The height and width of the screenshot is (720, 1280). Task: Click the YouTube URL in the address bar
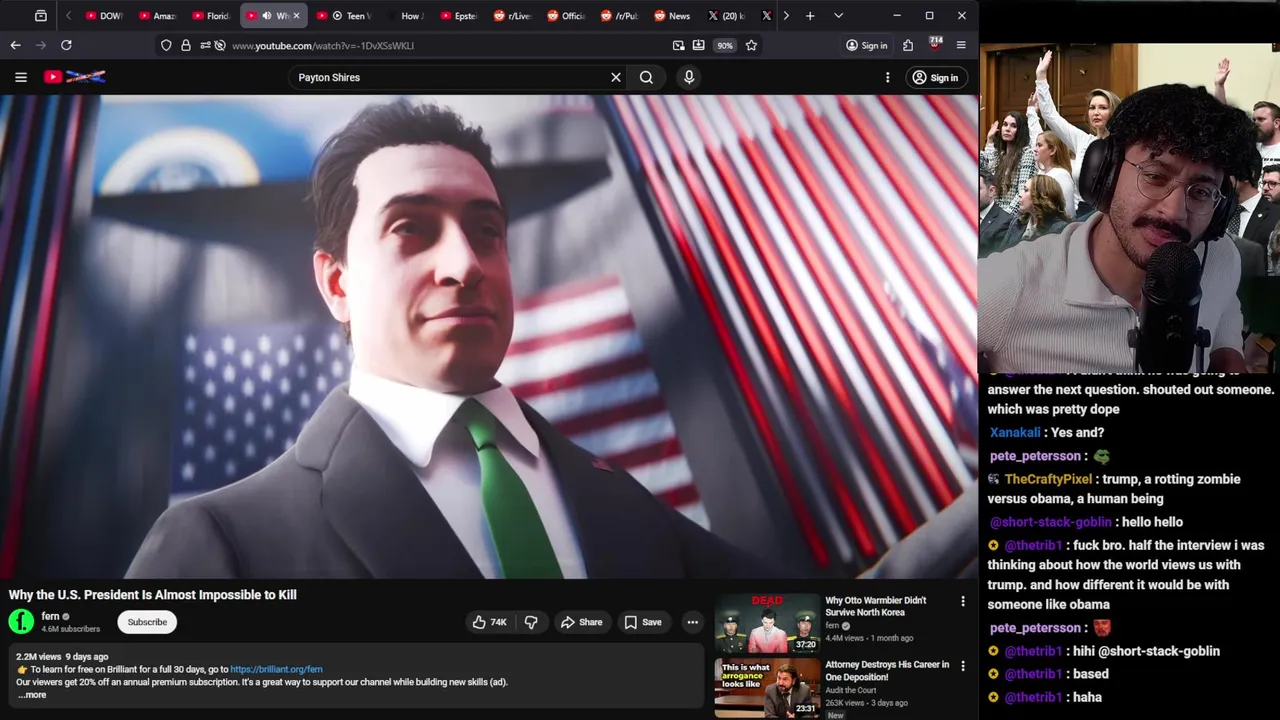click(x=323, y=45)
